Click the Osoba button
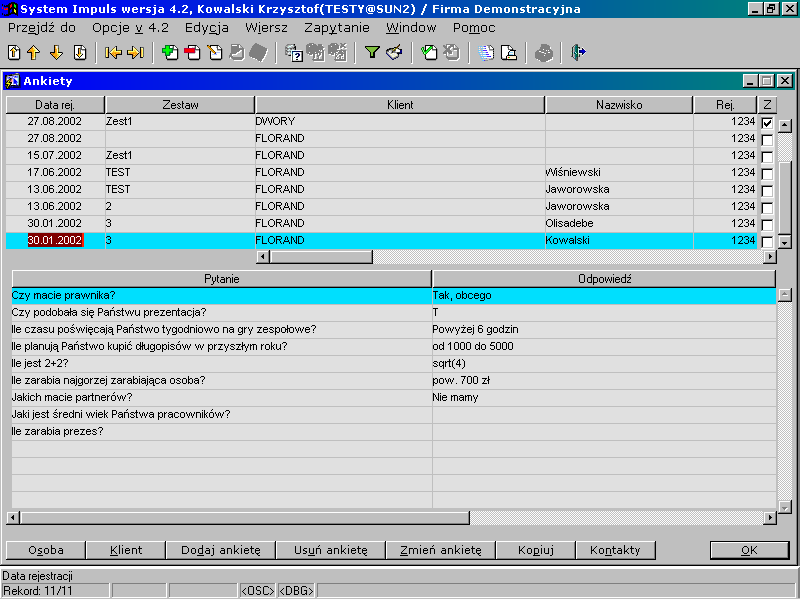 [45, 550]
